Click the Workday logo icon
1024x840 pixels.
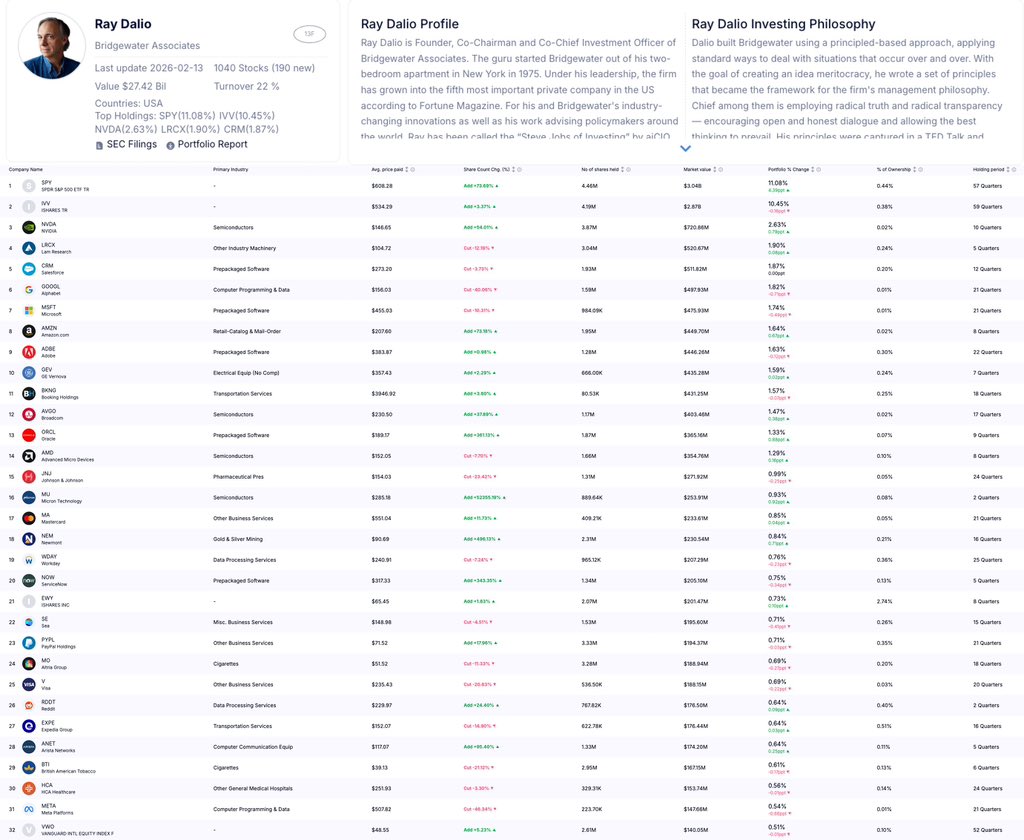29,560
